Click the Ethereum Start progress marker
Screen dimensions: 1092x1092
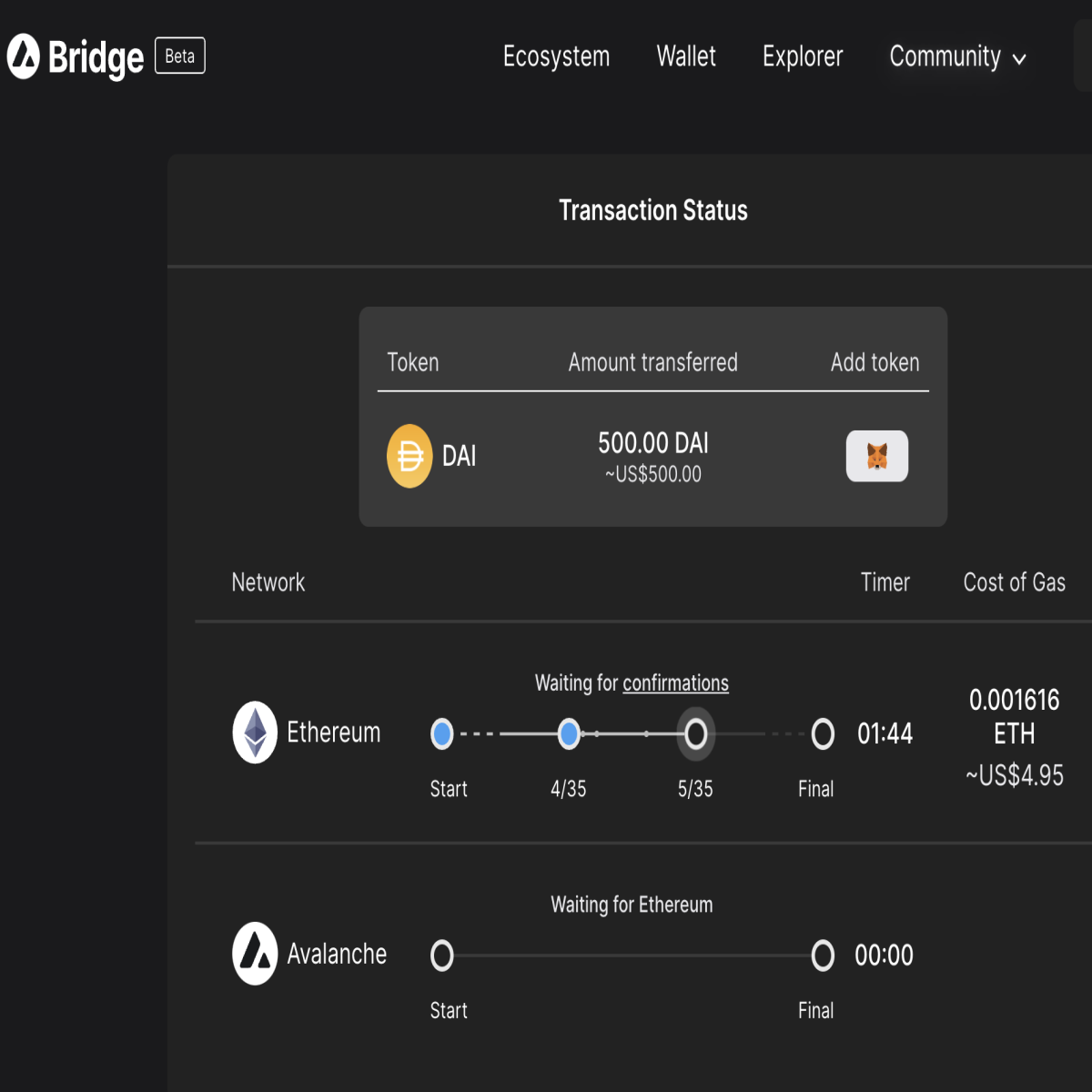442,733
